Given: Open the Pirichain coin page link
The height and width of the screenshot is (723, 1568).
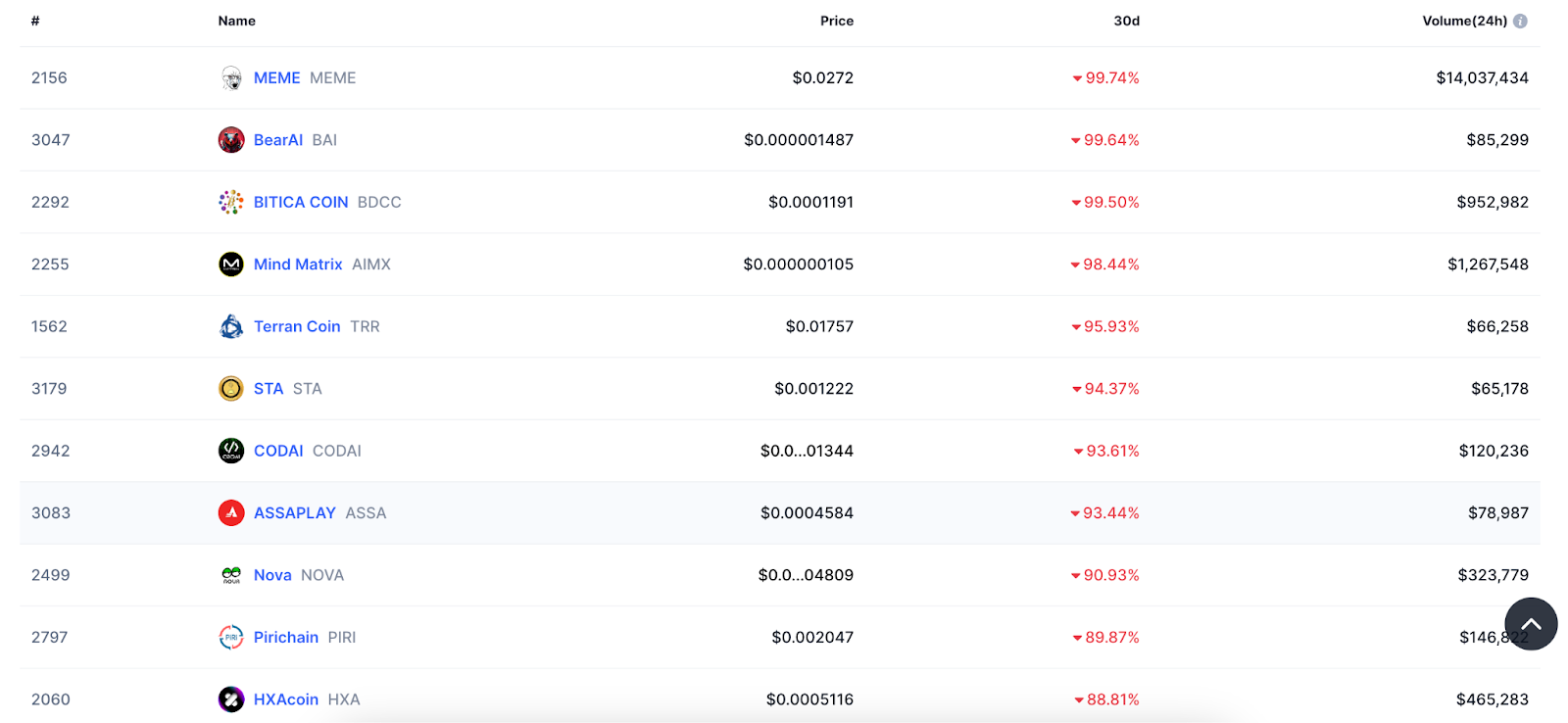Looking at the screenshot, I should pos(286,637).
